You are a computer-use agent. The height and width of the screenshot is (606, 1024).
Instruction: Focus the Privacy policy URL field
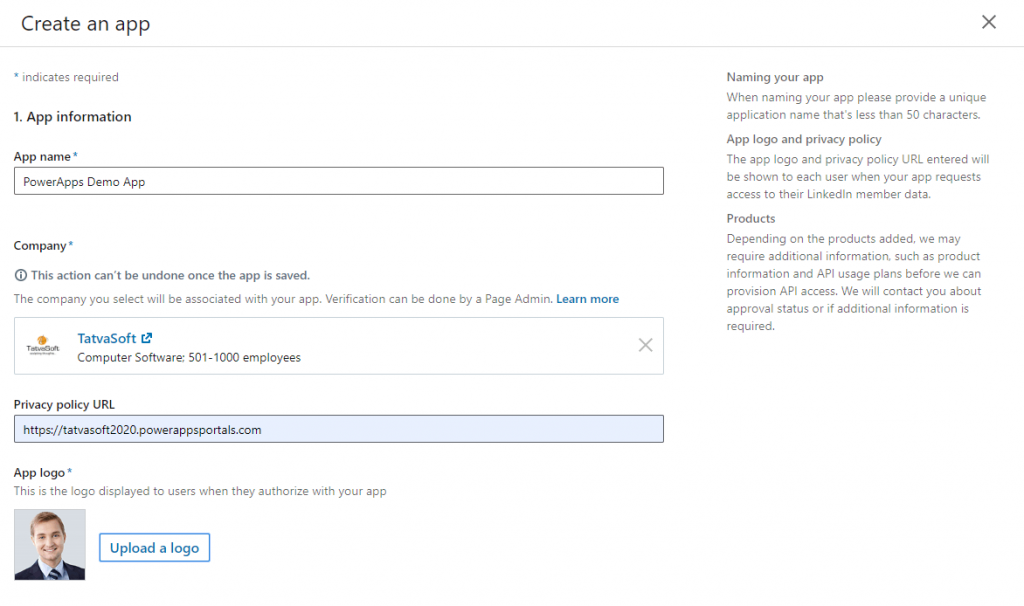tap(339, 429)
